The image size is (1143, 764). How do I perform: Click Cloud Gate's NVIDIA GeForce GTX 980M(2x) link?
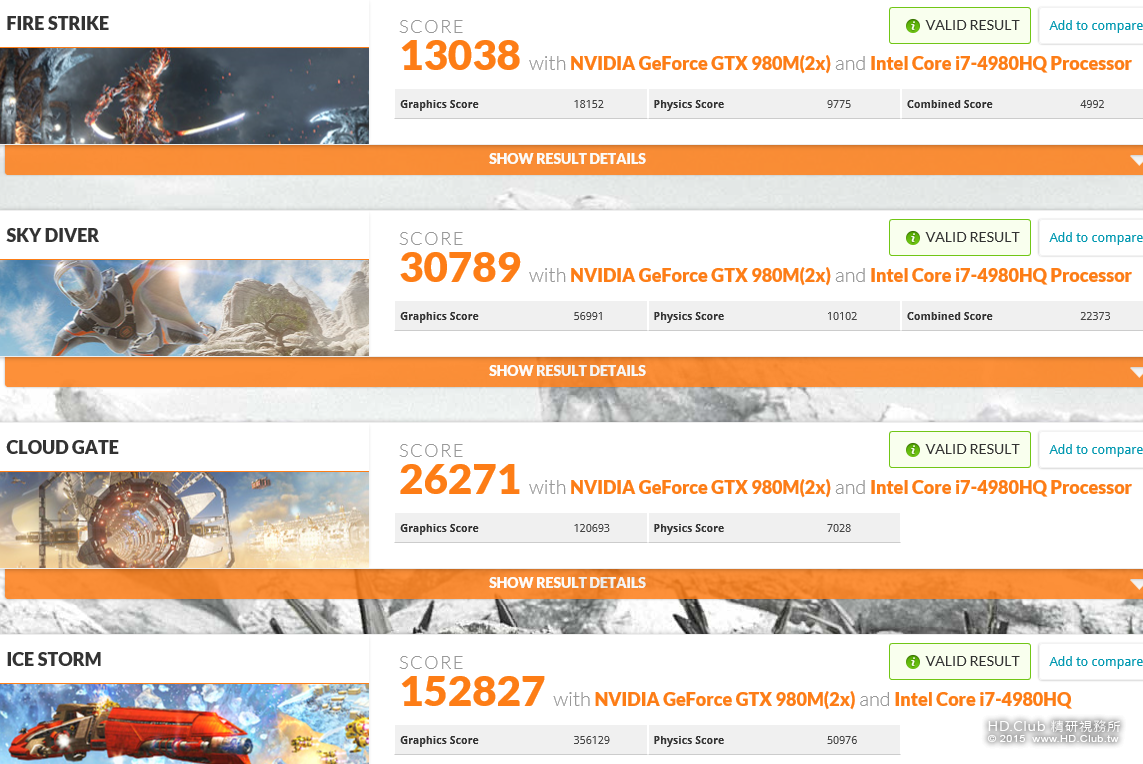pos(700,488)
